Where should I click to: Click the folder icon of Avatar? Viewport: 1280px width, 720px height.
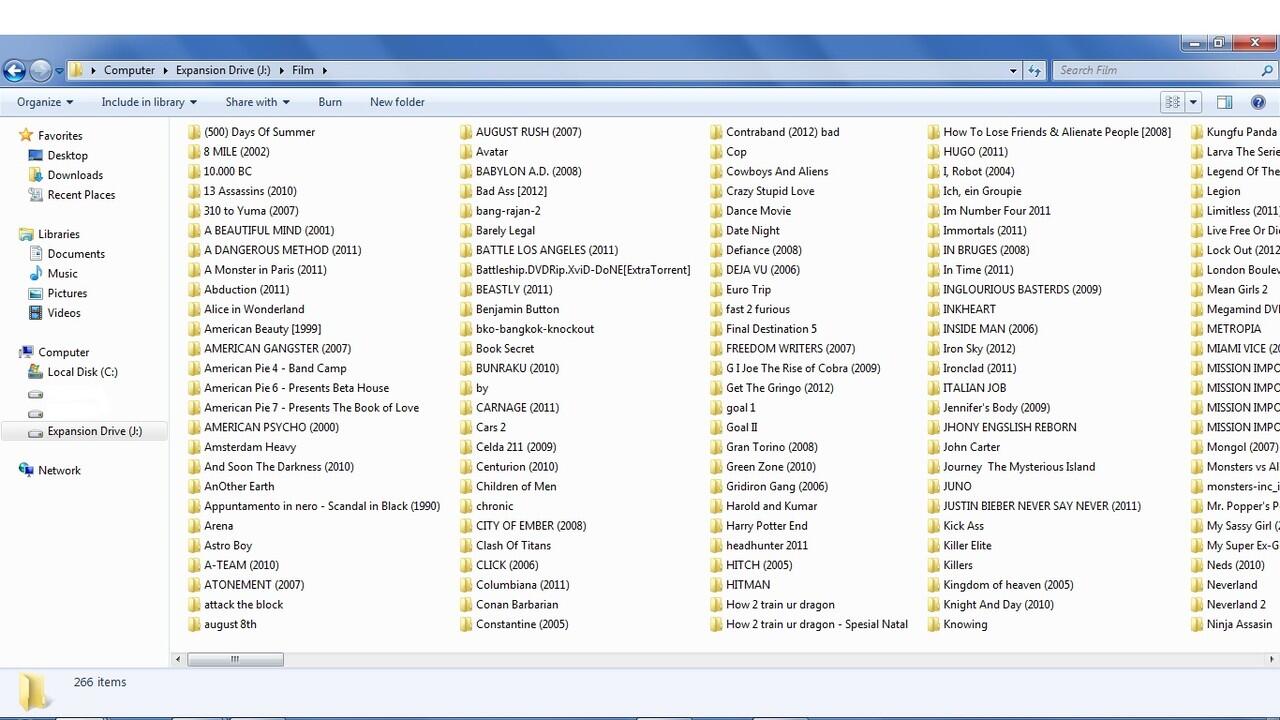466,152
